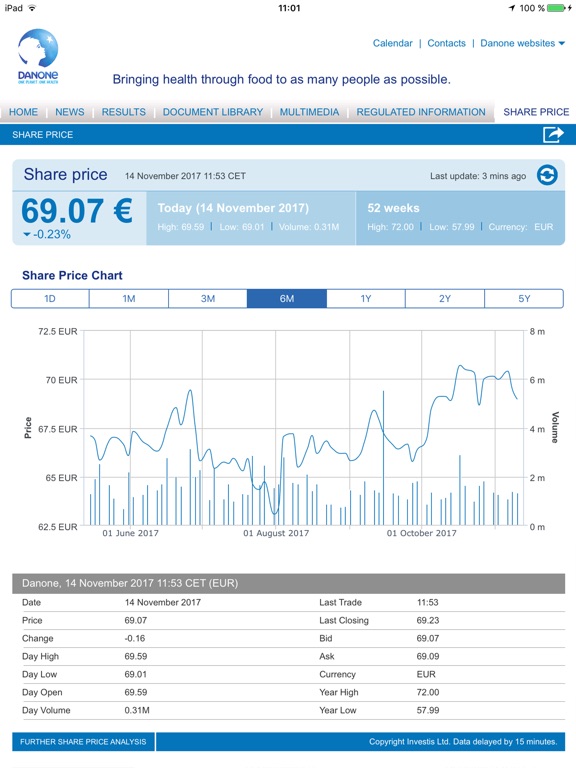
Task: Switch chart to 2Y range
Action: (445, 298)
